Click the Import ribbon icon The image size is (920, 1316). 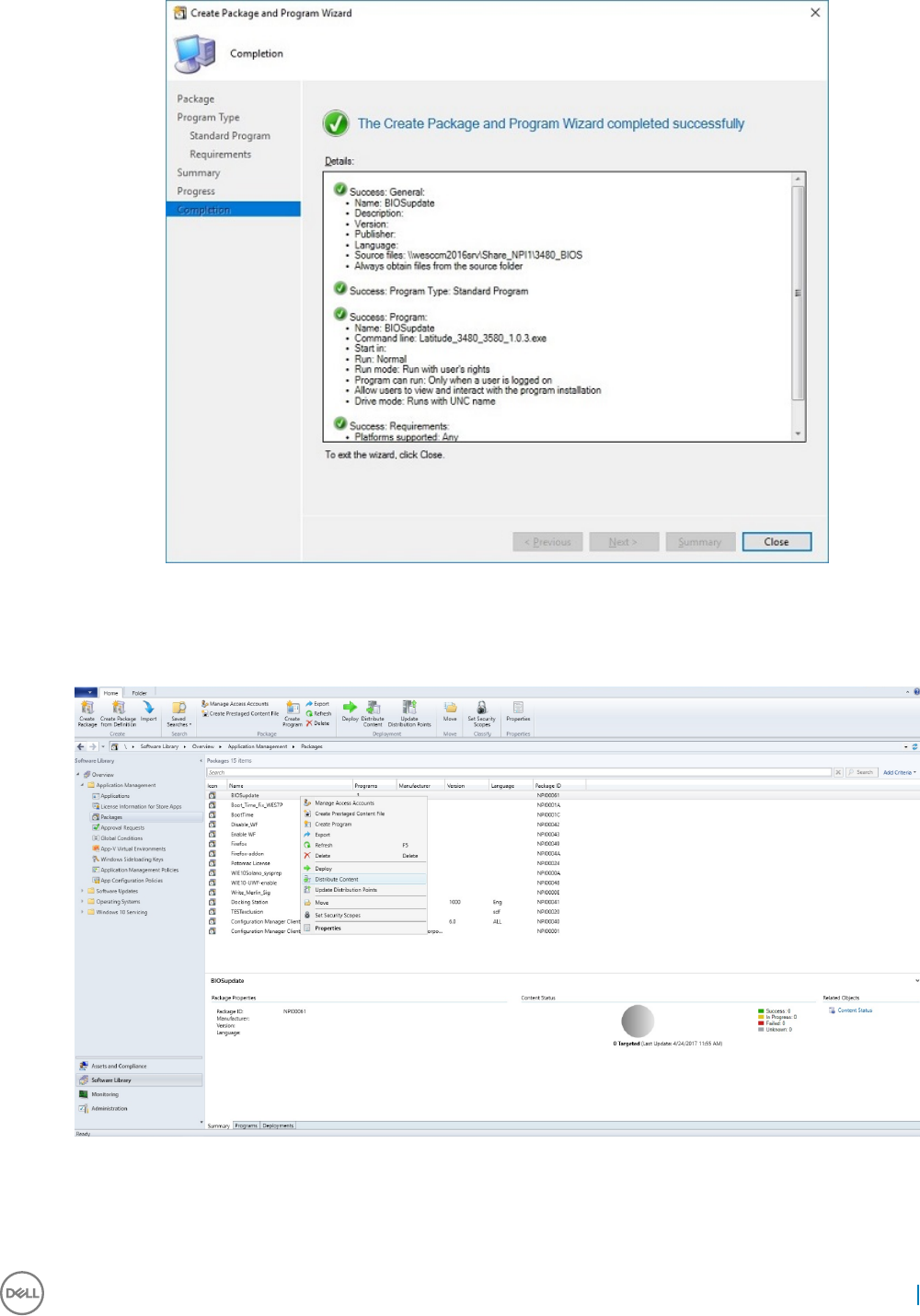pos(148,711)
